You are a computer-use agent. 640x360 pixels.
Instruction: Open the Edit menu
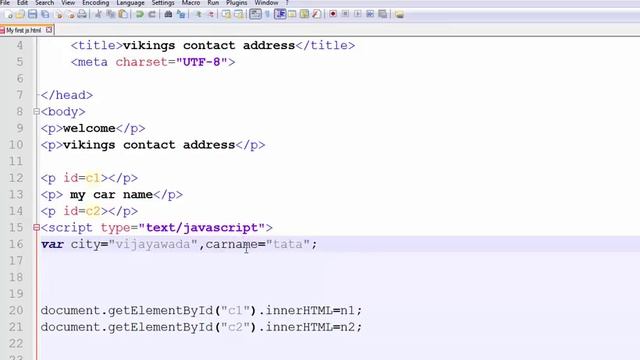[x=22, y=2]
